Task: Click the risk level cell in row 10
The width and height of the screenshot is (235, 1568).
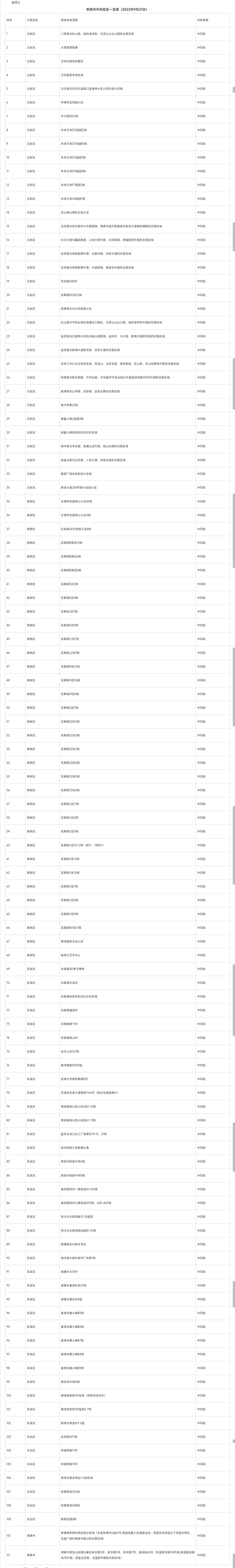Action: (x=202, y=158)
